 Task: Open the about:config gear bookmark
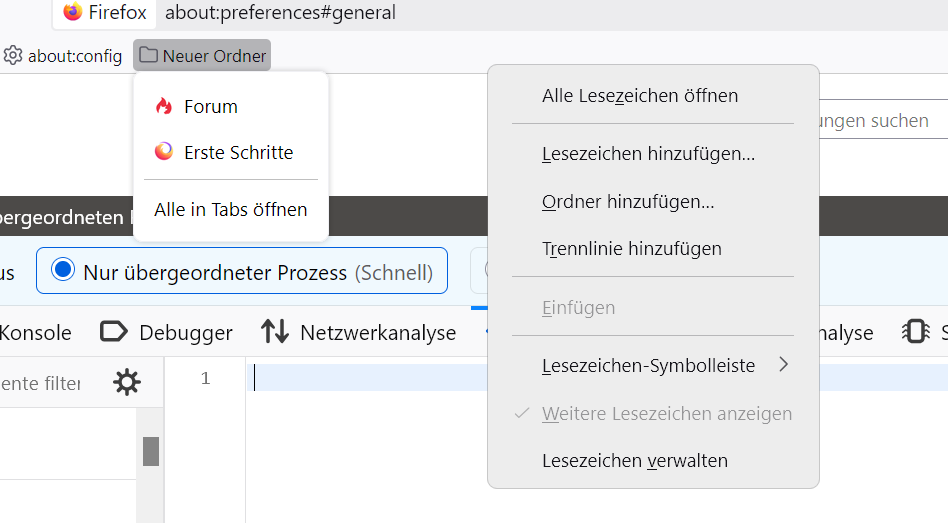[62, 56]
